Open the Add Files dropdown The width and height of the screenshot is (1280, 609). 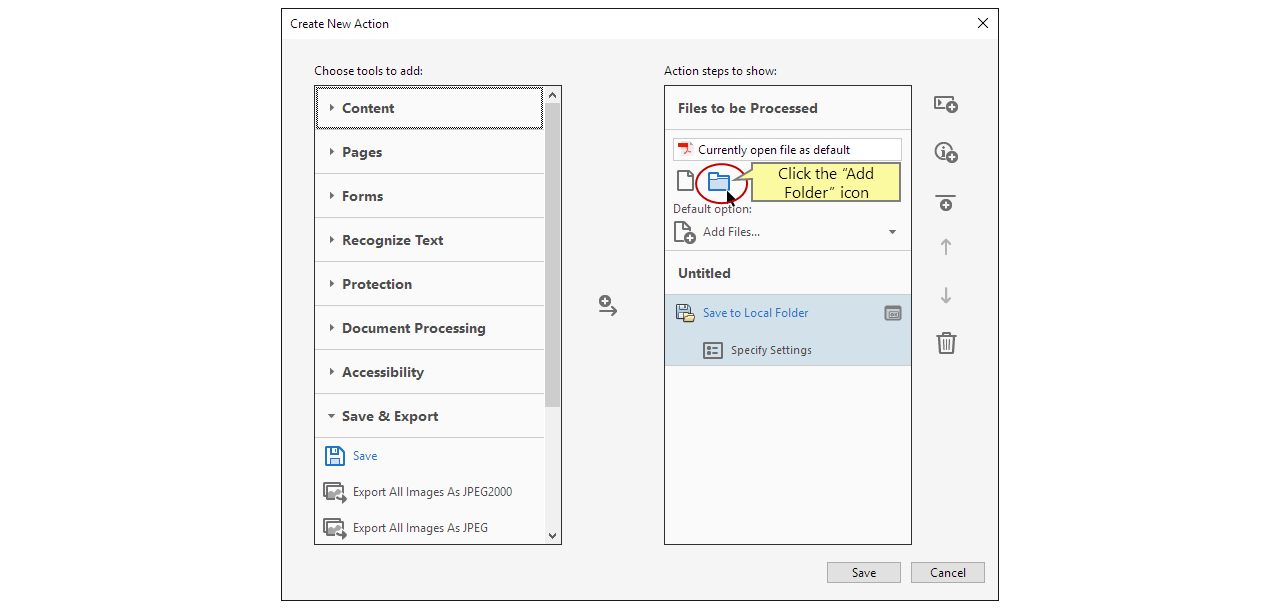891,231
